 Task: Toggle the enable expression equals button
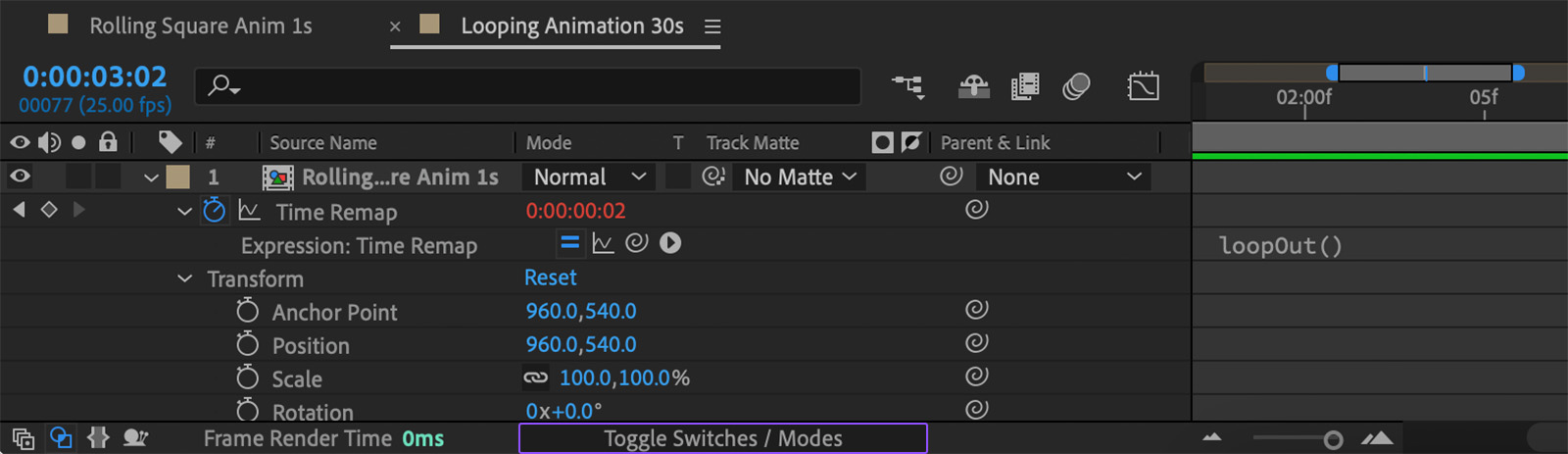click(569, 243)
